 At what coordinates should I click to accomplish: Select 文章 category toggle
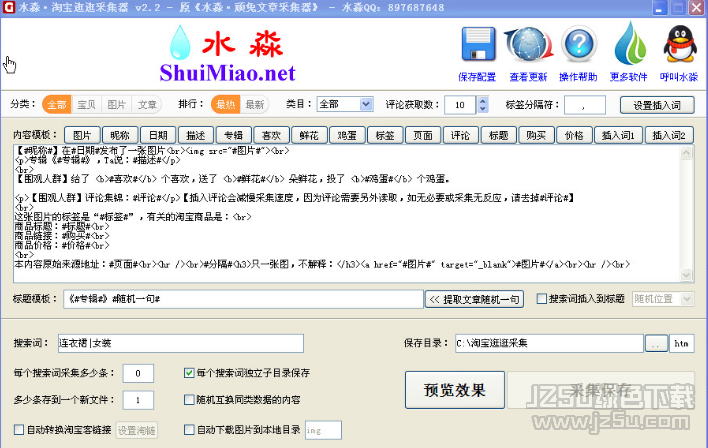pyautogui.click(x=147, y=104)
